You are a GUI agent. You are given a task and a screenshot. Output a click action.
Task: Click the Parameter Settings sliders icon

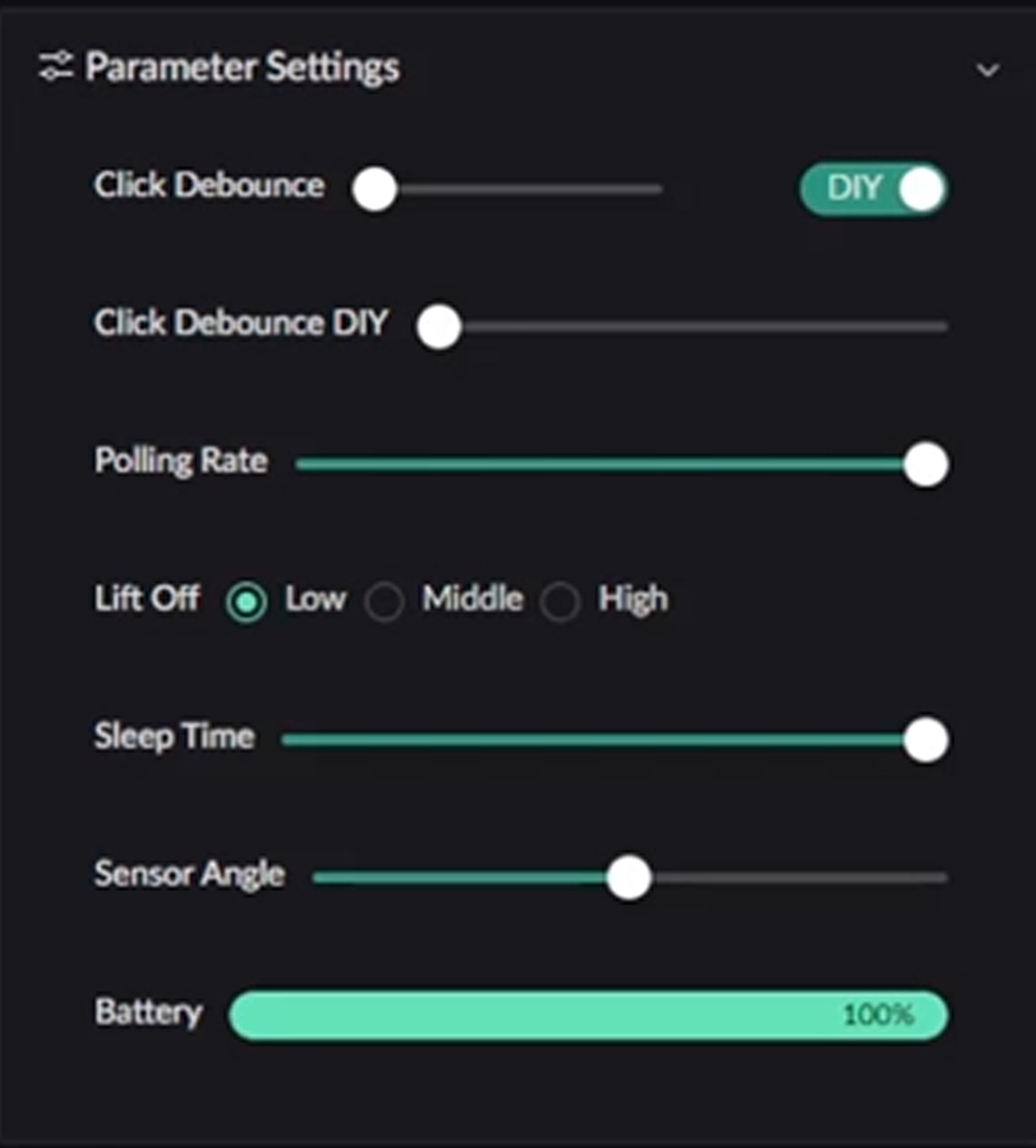tap(55, 66)
